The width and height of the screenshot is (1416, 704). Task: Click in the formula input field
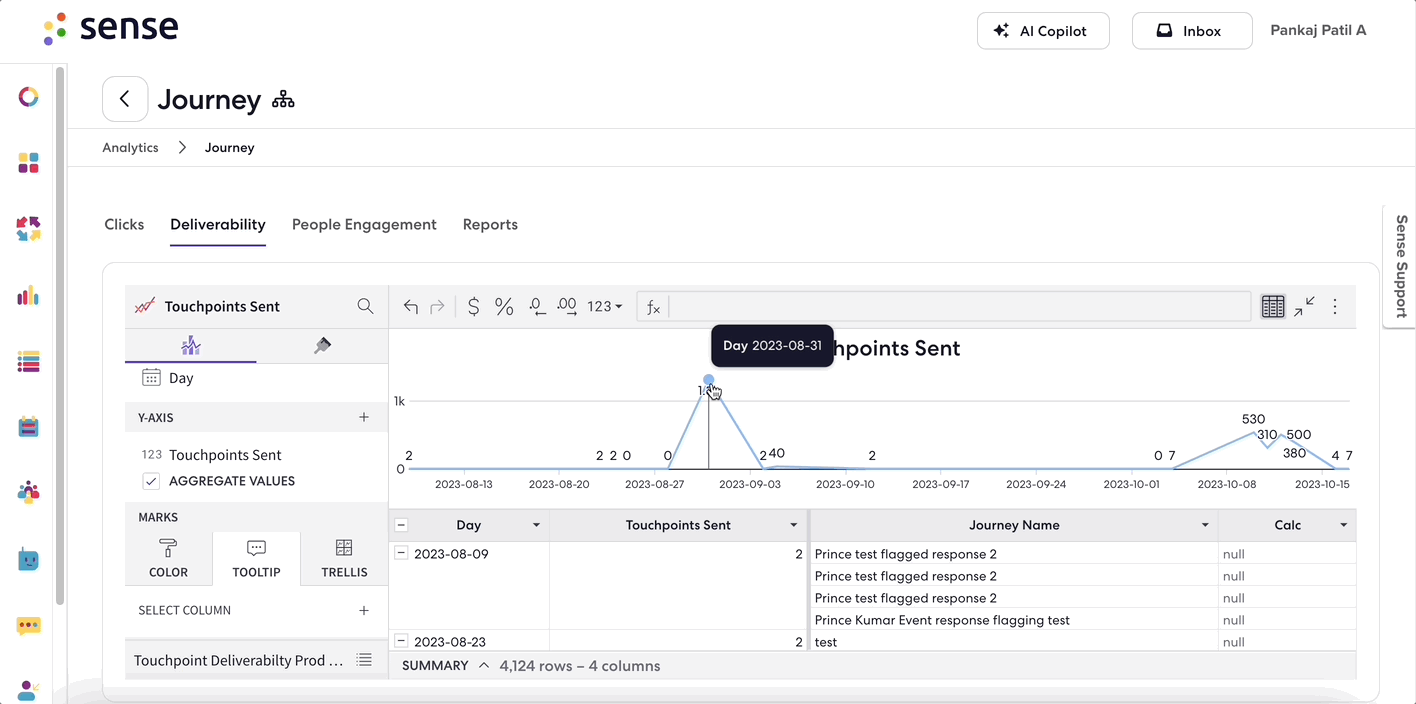point(960,307)
